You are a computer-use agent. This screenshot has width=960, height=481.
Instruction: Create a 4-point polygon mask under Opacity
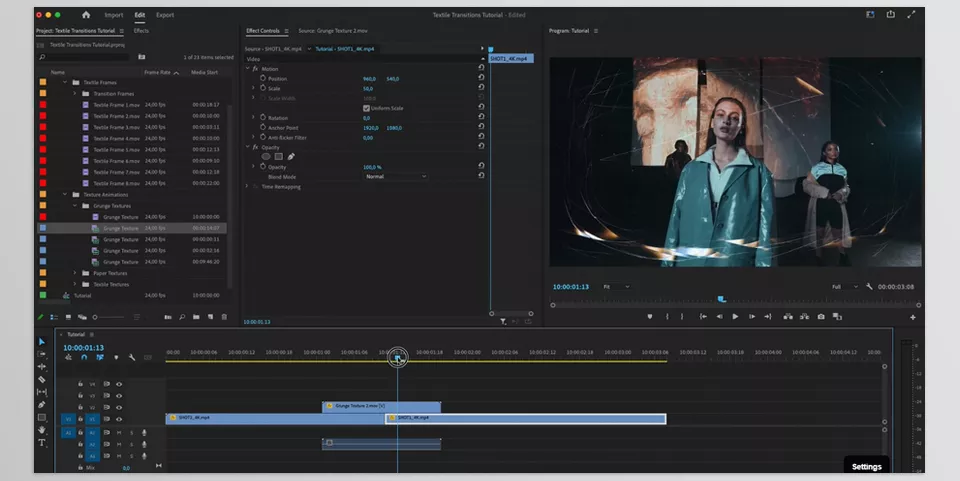pos(279,157)
